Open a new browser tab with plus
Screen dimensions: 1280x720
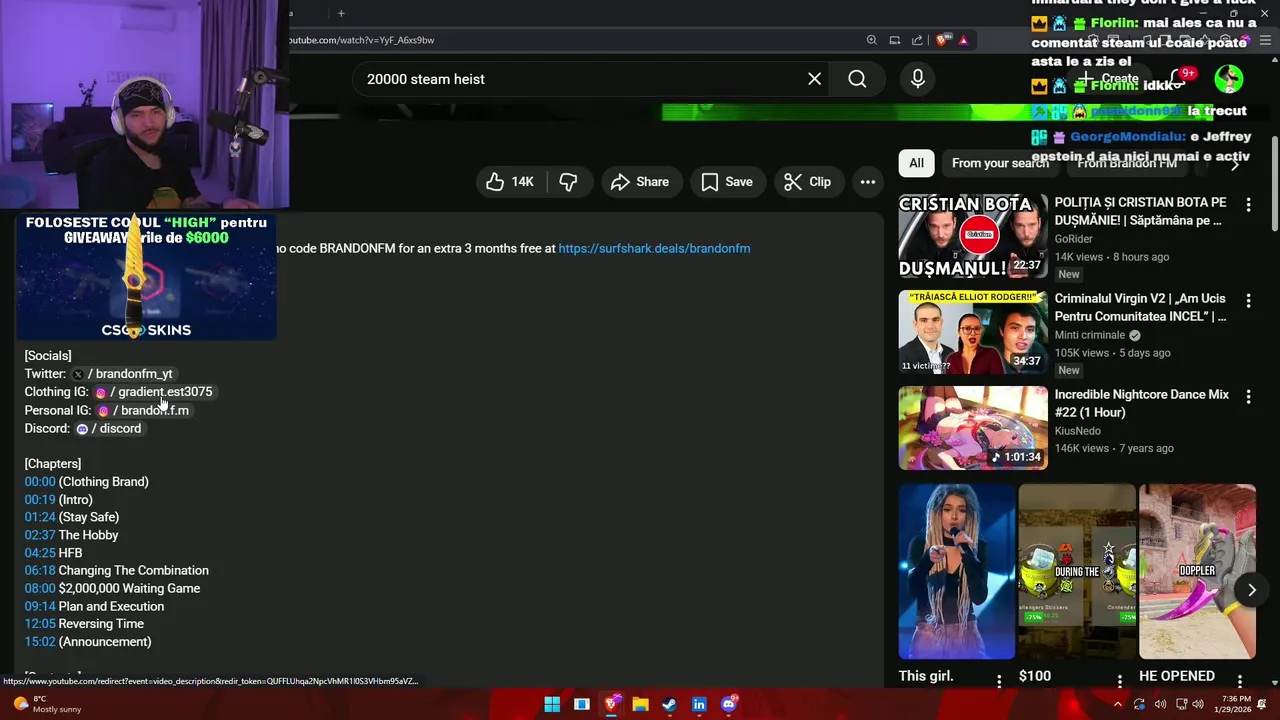pos(341,13)
